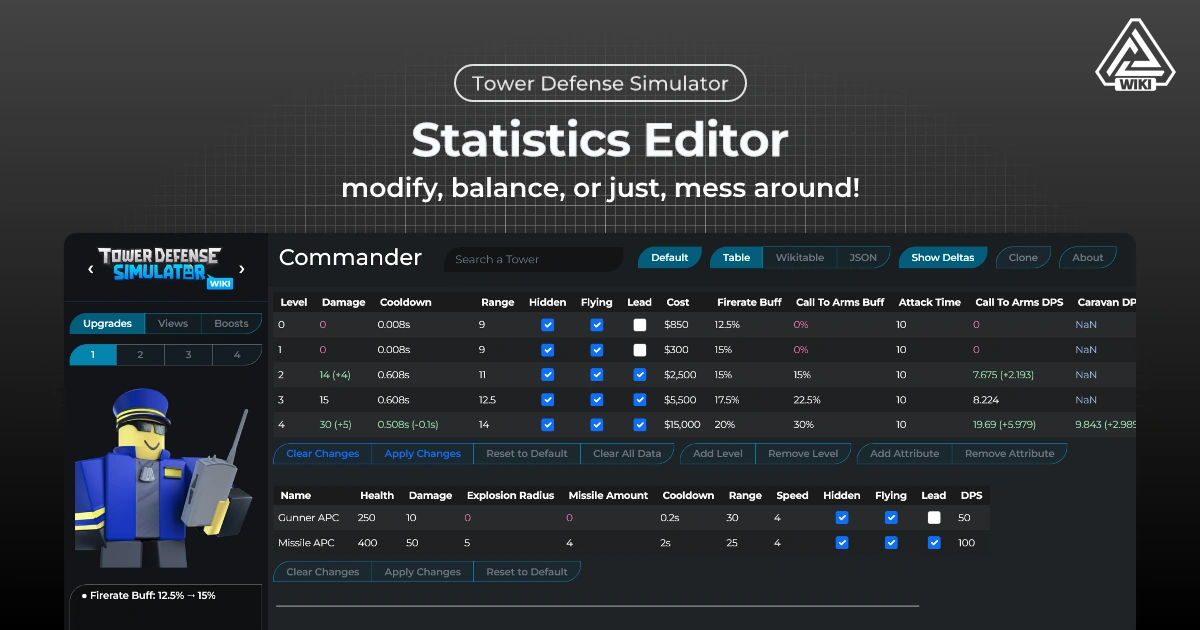Select the next tower with right arrow
1200x630 pixels.
(x=241, y=268)
